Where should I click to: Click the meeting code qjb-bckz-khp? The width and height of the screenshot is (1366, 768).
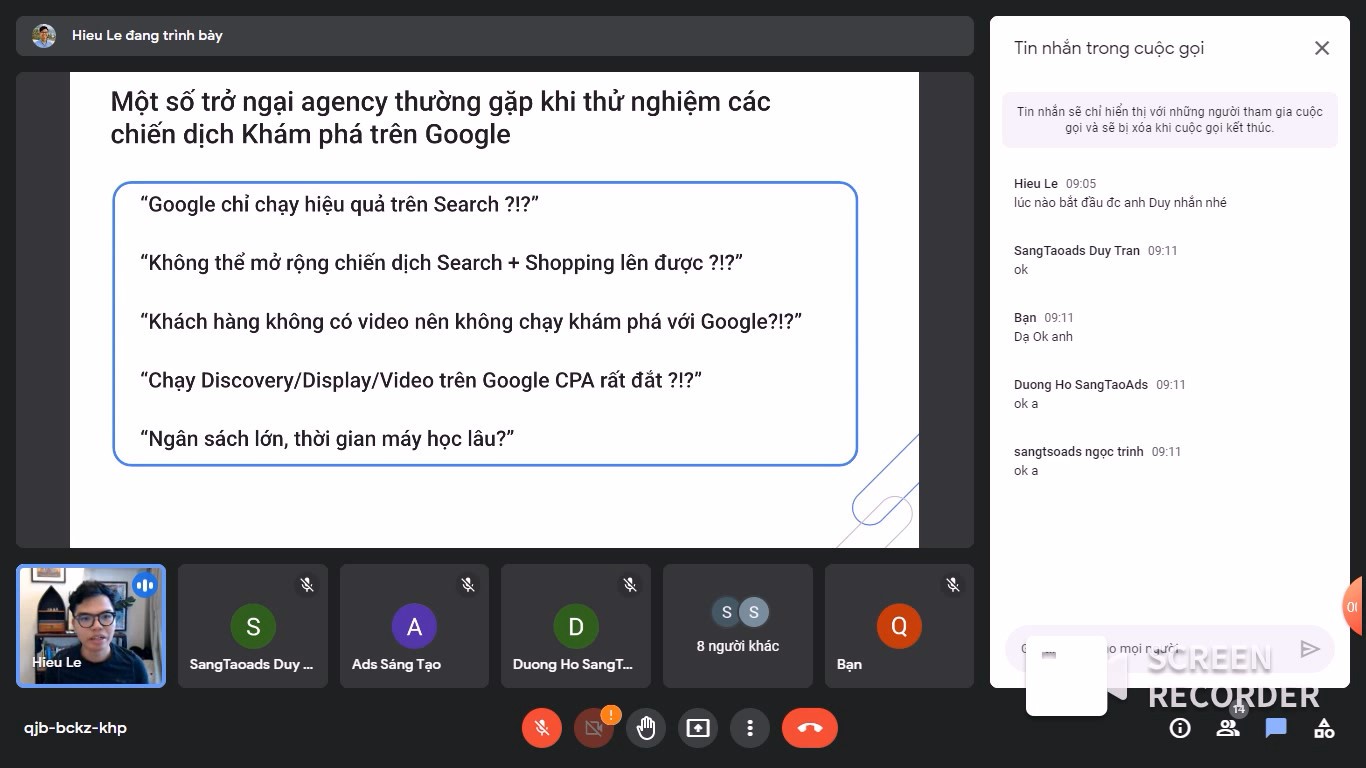(x=76, y=728)
